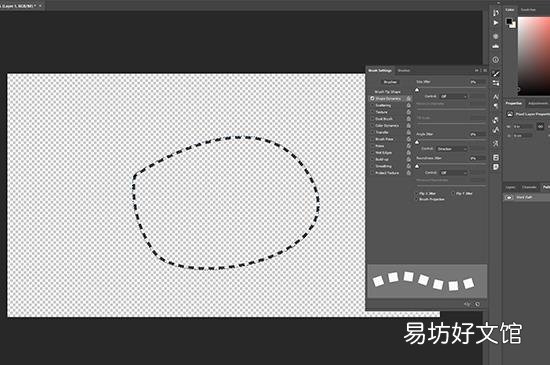The width and height of the screenshot is (550, 365).
Task: Open the Actions panel play icon
Action: (496, 23)
